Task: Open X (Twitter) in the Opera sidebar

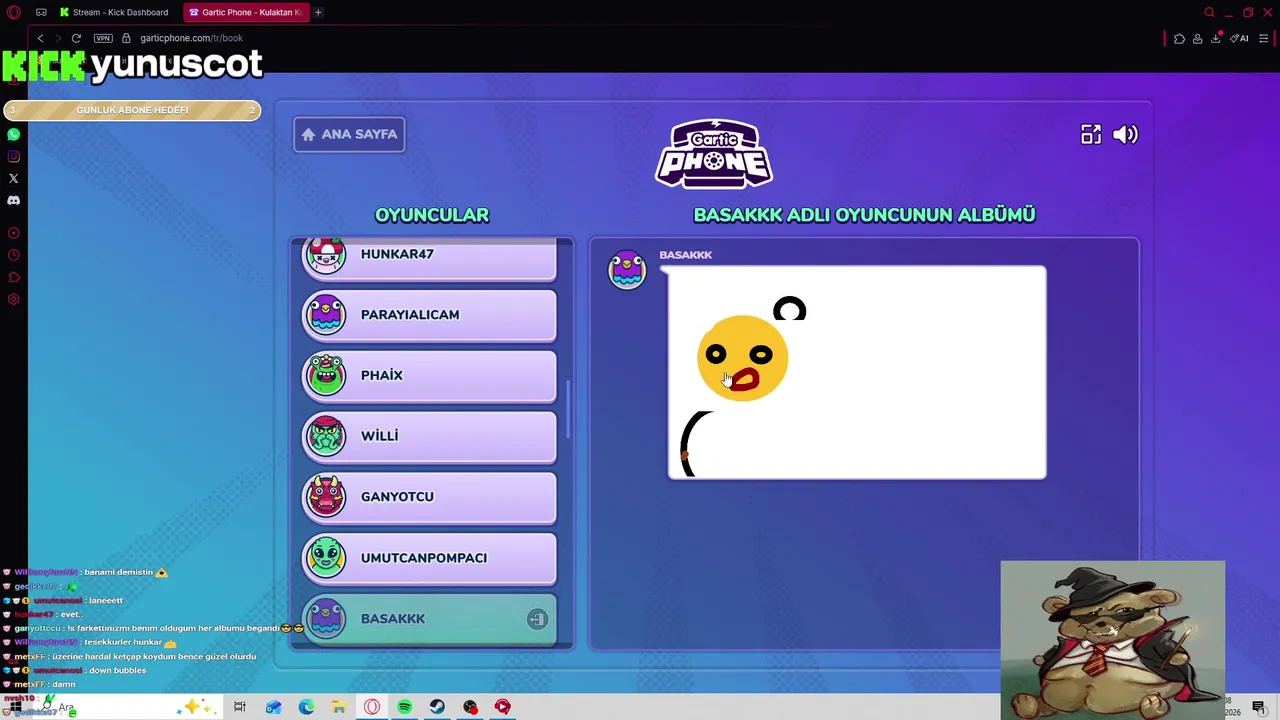Action: pos(14,178)
